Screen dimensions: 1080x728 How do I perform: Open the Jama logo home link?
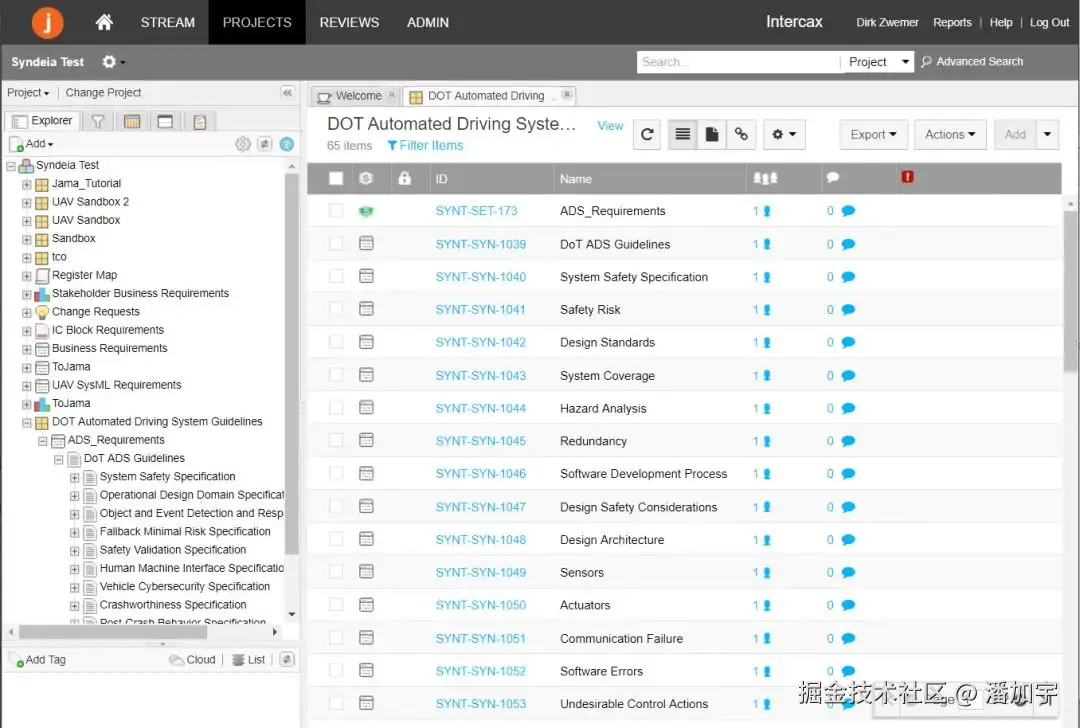pos(48,22)
